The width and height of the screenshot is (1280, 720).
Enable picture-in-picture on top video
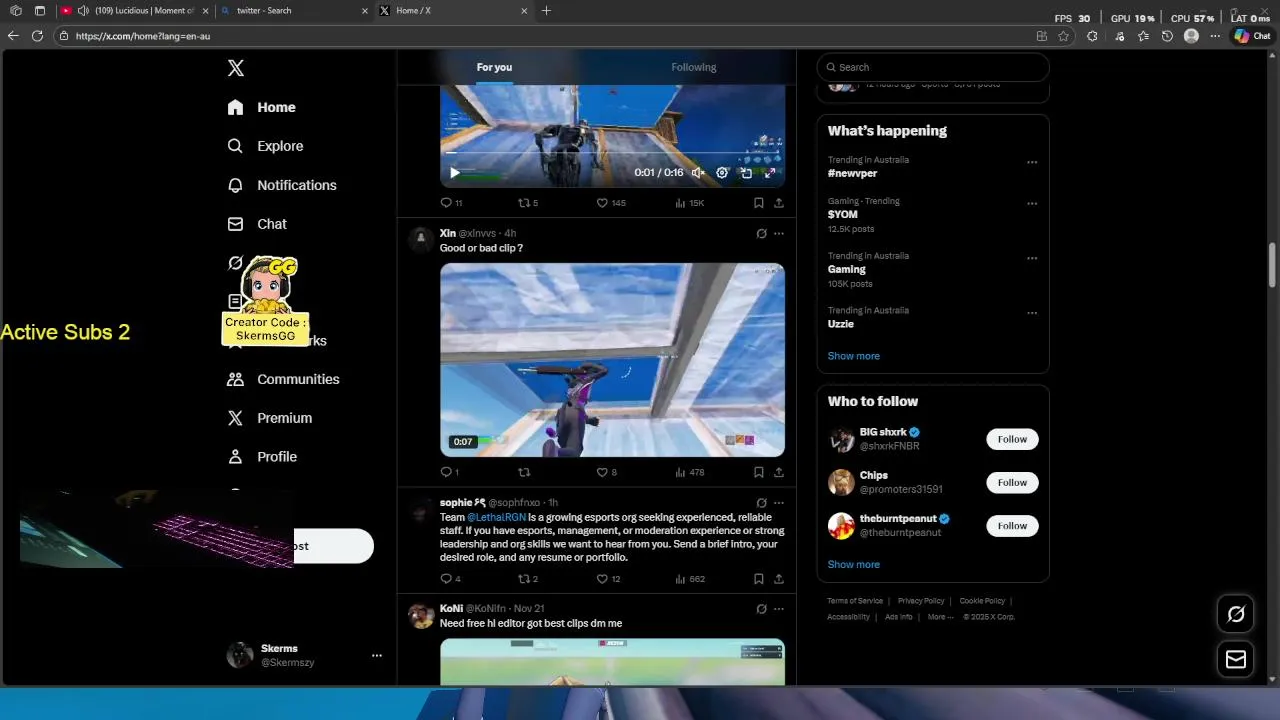click(x=746, y=172)
